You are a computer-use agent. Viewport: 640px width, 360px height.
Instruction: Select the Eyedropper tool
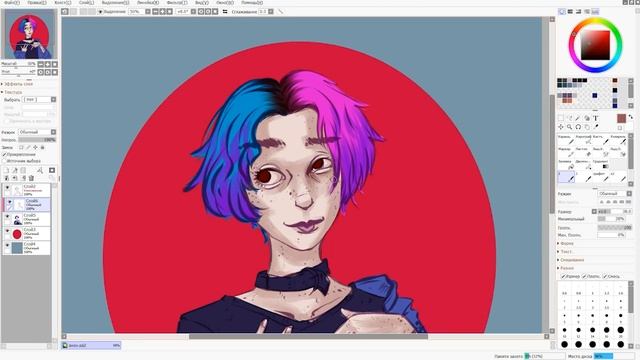[x=596, y=127]
